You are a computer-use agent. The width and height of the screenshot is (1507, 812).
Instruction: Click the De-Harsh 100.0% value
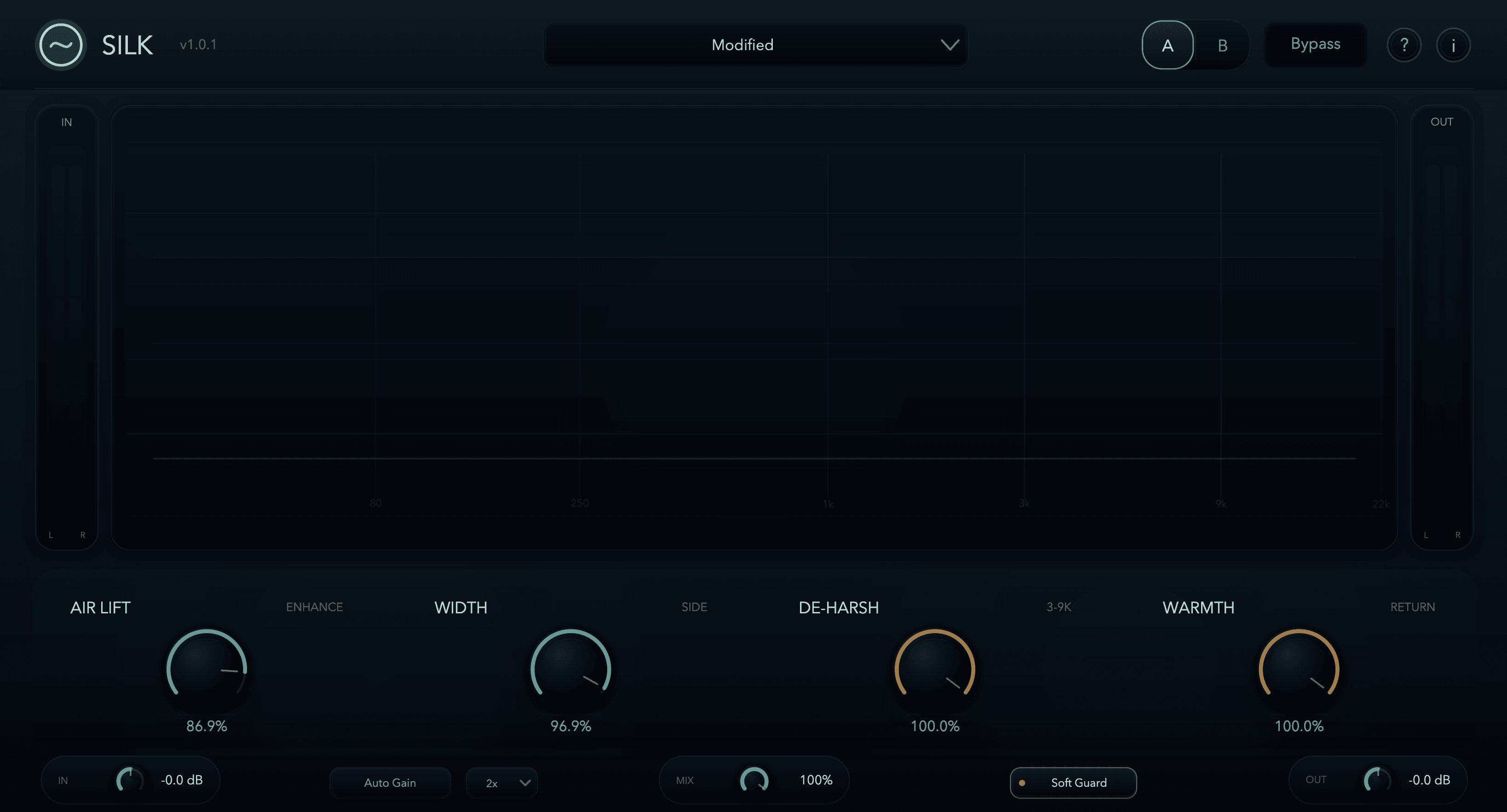coord(935,726)
